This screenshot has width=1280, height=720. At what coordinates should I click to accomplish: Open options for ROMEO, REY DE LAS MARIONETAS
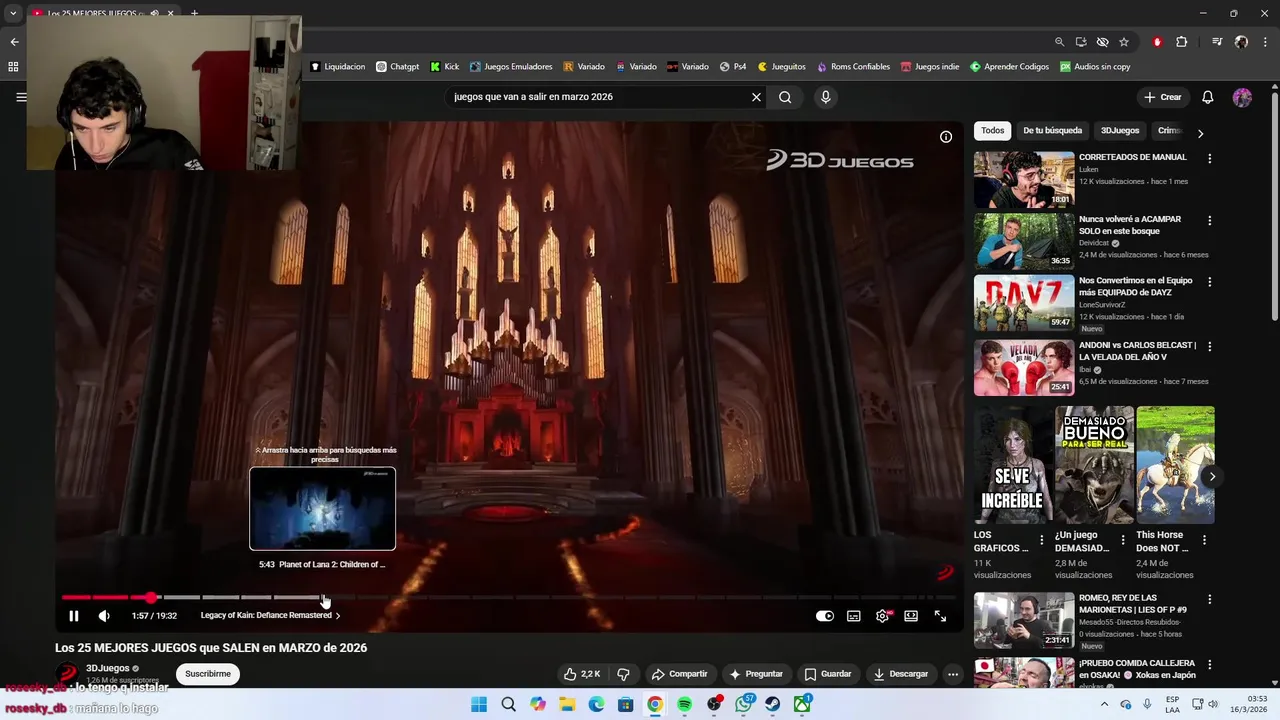pyautogui.click(x=1209, y=599)
